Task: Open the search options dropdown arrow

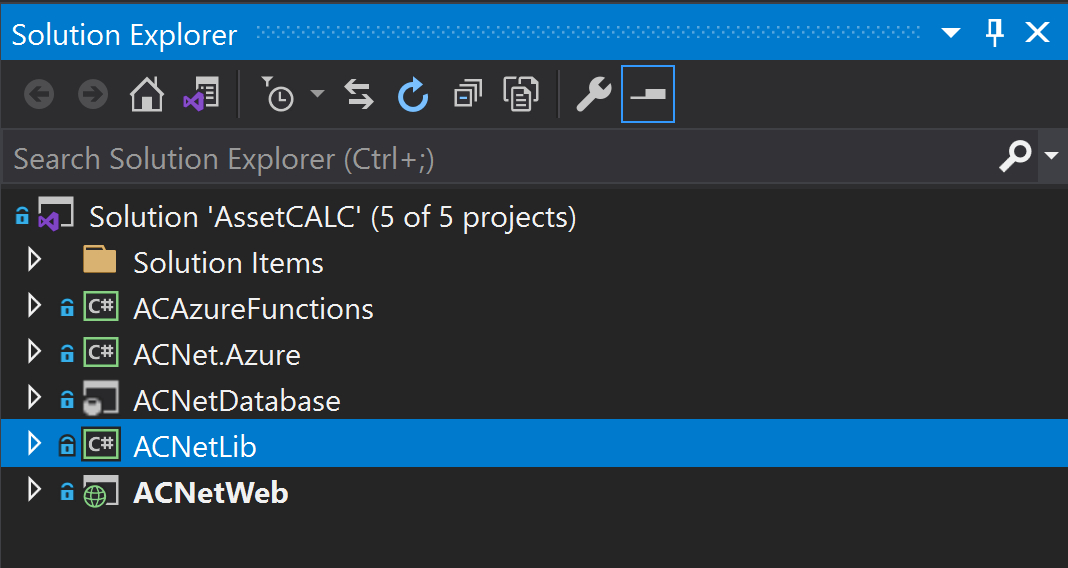Action: tap(1052, 156)
